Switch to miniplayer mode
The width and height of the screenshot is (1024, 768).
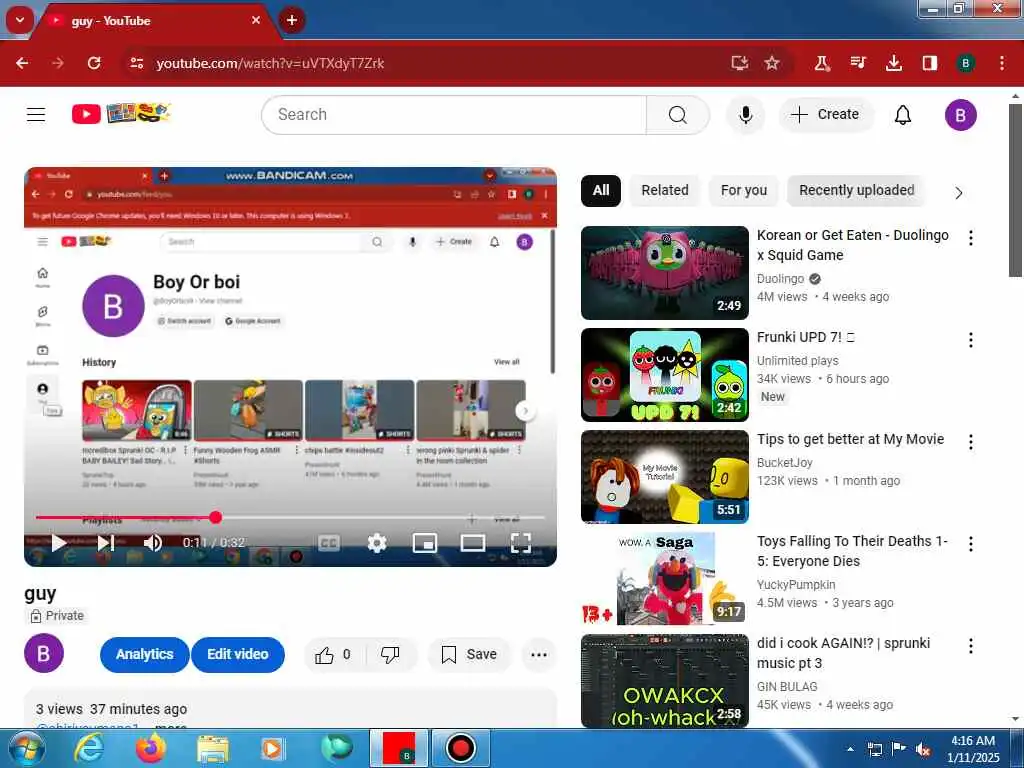tap(425, 543)
